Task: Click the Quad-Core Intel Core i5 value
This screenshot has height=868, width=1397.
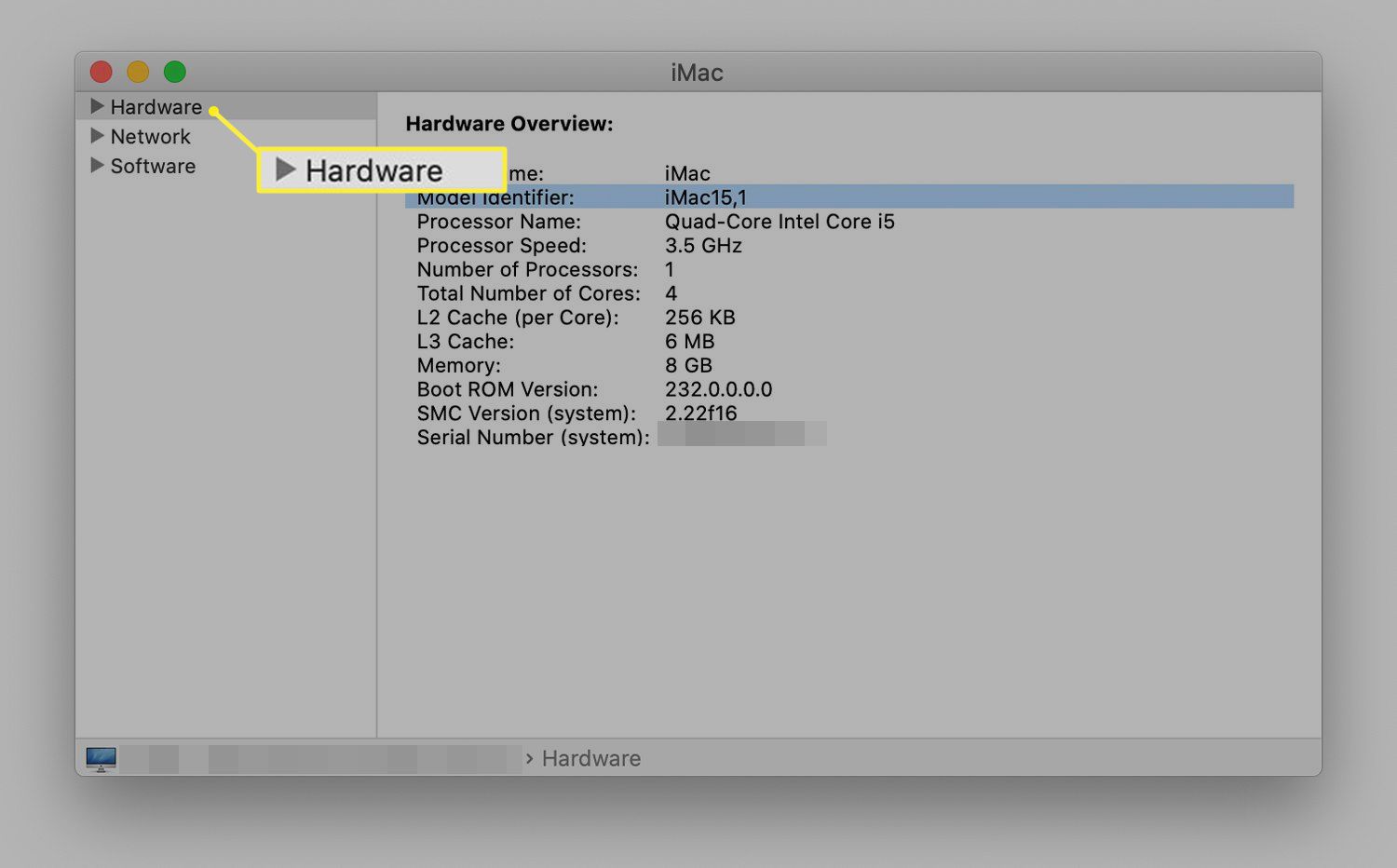Action: (780, 222)
